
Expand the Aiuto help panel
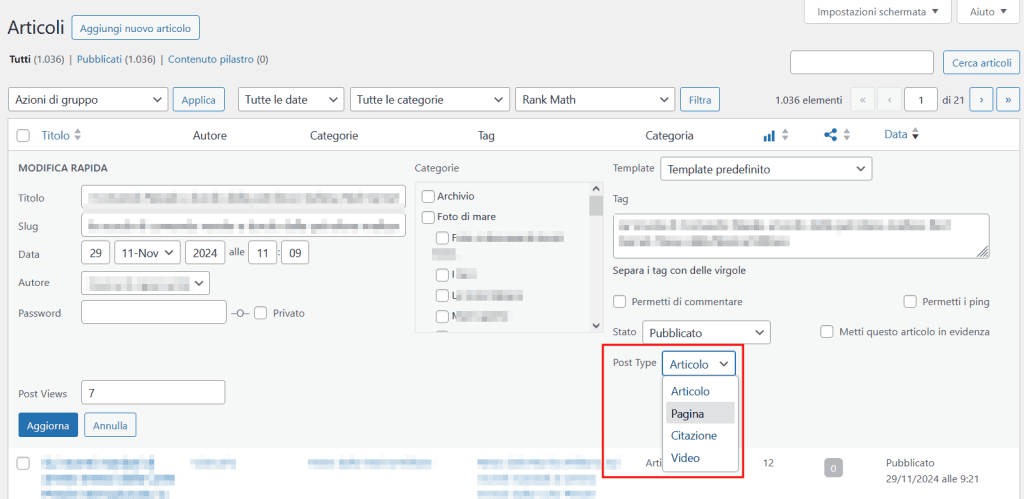point(989,12)
